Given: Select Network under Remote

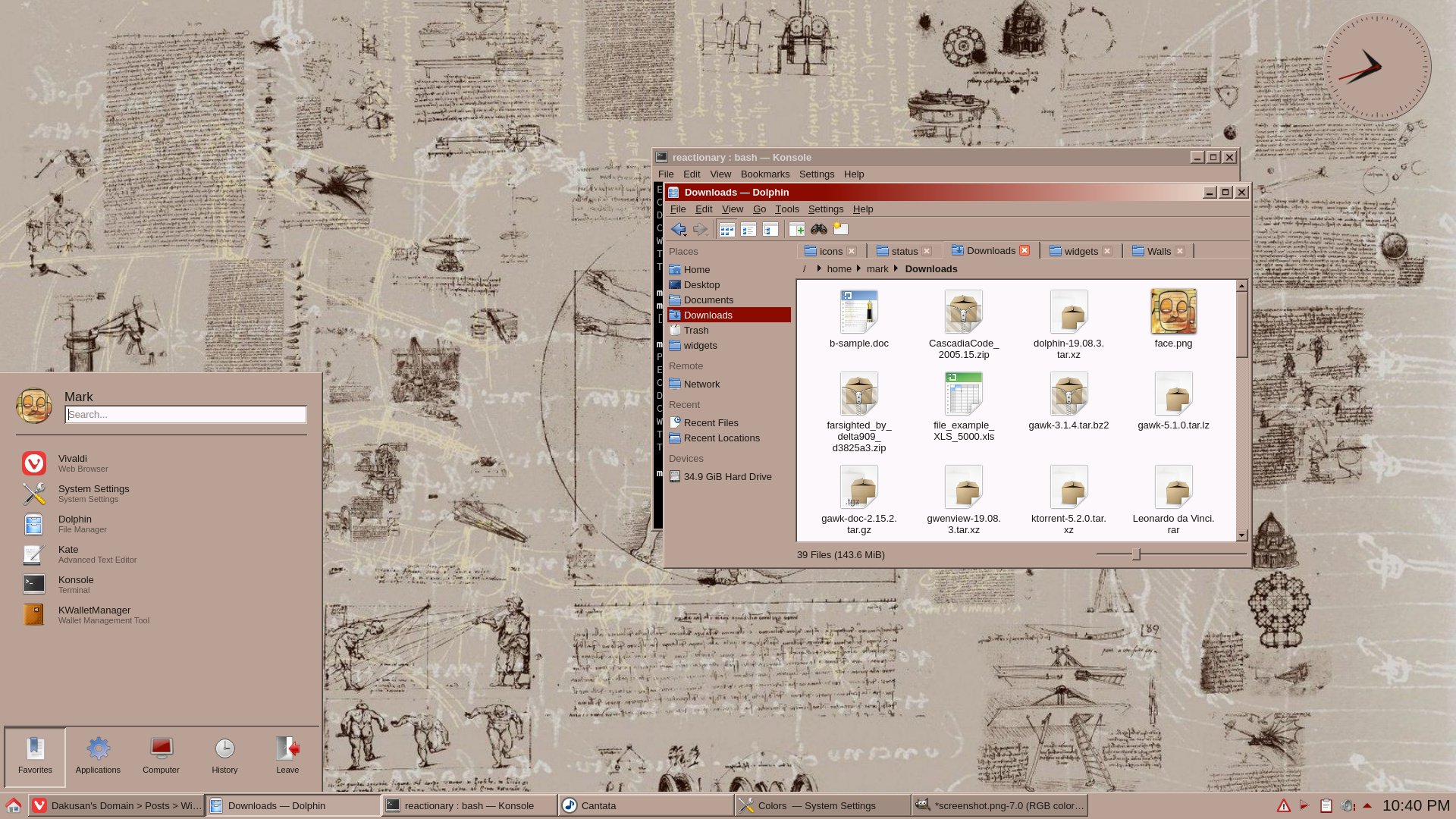Looking at the screenshot, I should coord(729,384).
